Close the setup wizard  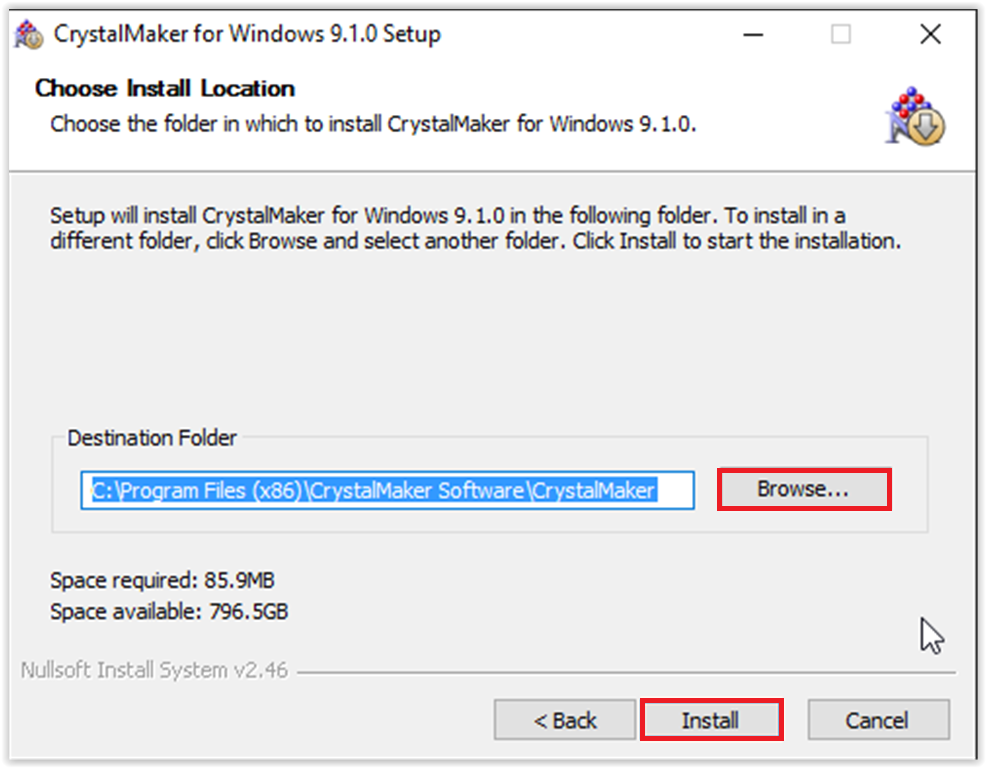(929, 33)
